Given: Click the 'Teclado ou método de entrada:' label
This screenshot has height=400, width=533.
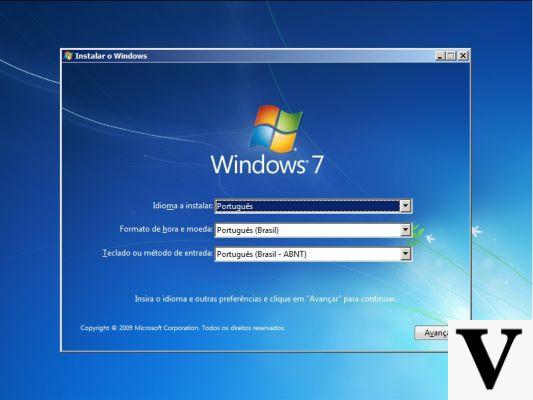Looking at the screenshot, I should click(157, 253).
